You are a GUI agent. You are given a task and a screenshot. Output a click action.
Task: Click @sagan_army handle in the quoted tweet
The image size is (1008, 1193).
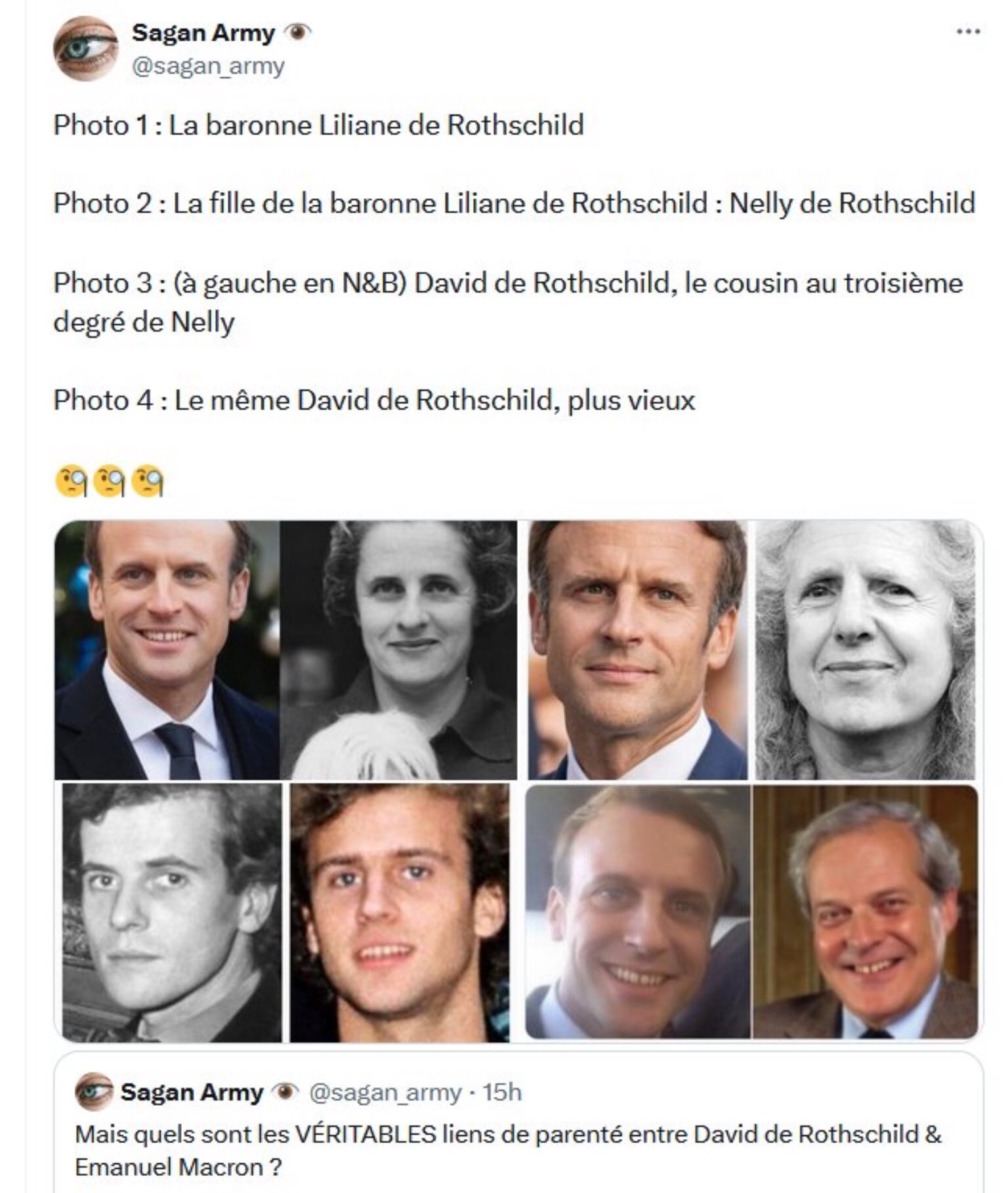point(385,1092)
